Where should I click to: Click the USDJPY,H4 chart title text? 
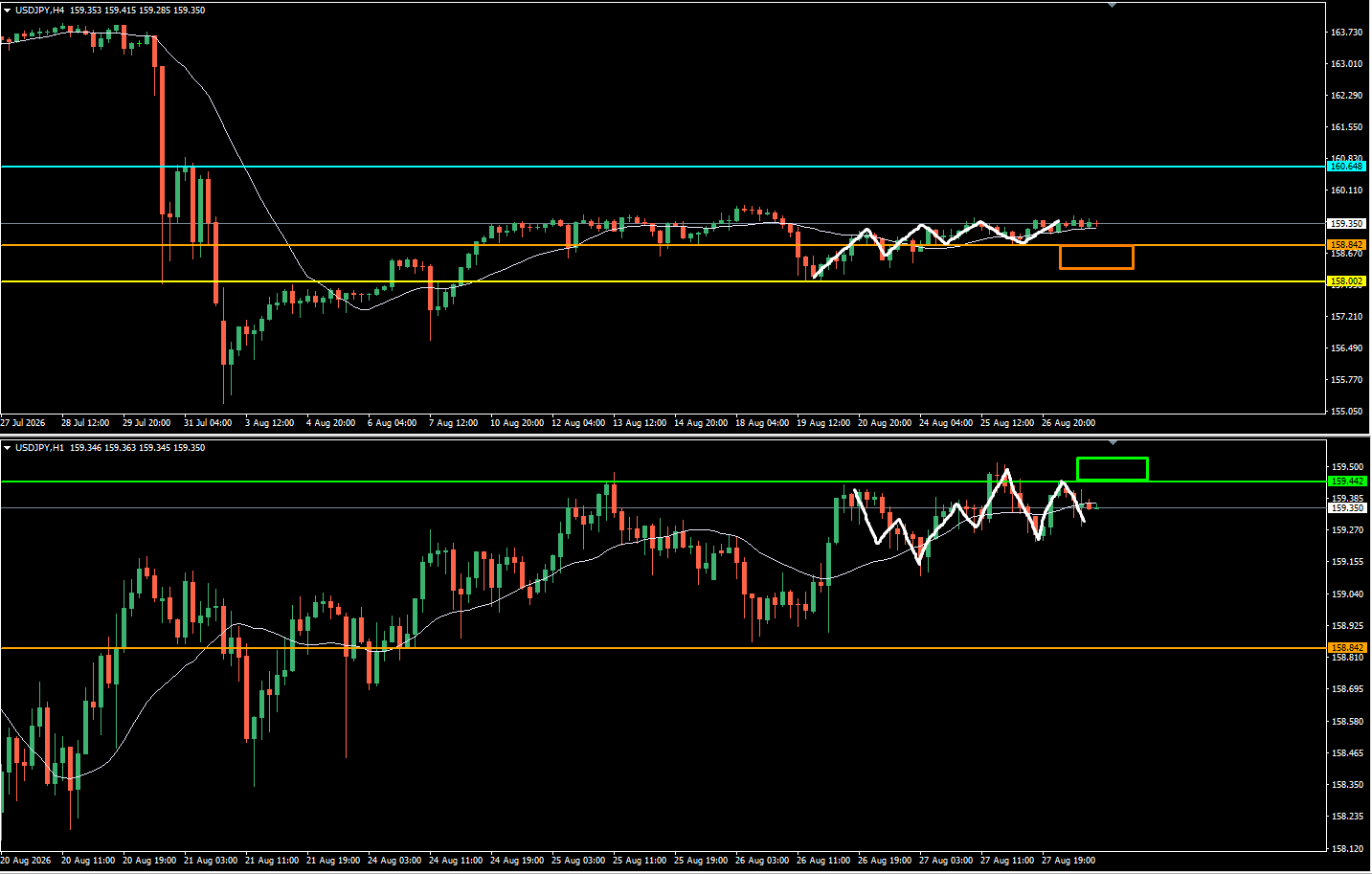40,11
